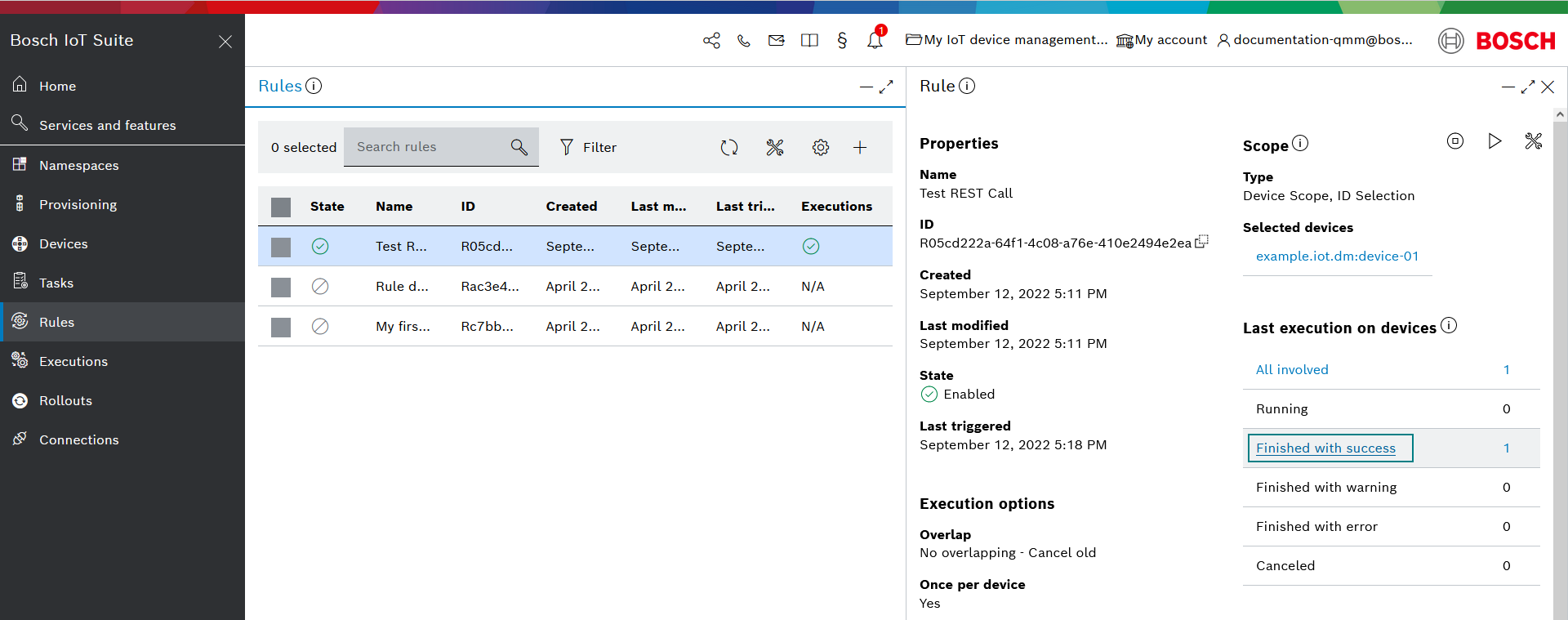Expand the Rule detail panel
1568x620 pixels.
click(x=1528, y=87)
